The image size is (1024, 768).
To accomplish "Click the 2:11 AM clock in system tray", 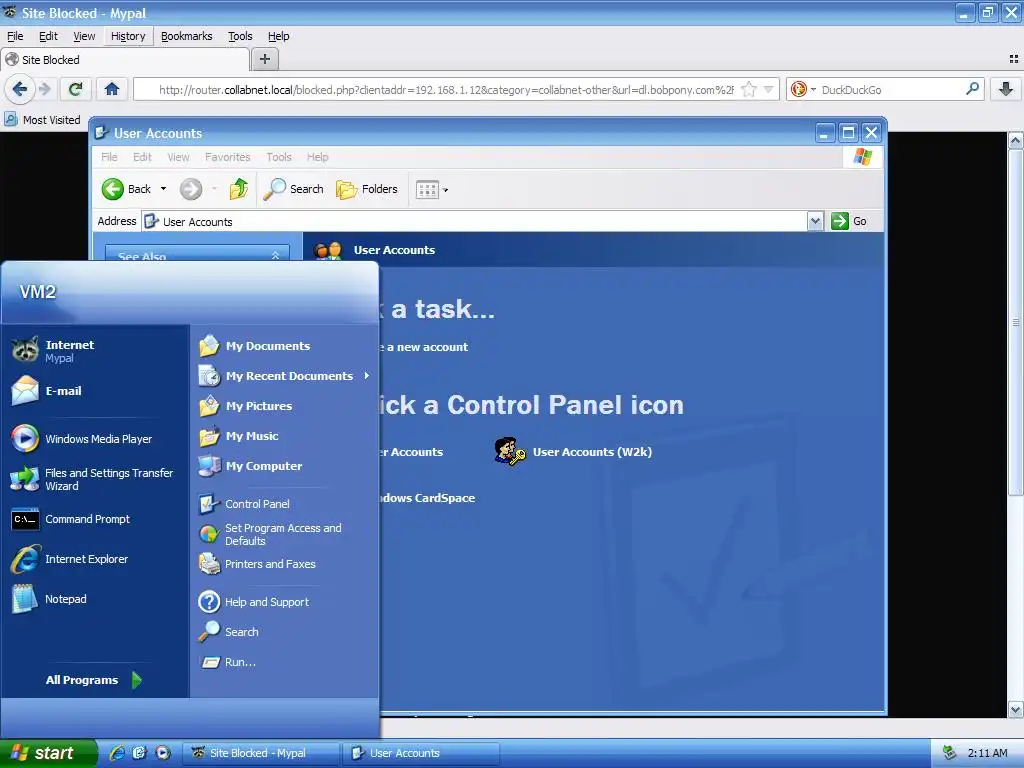I will point(987,753).
